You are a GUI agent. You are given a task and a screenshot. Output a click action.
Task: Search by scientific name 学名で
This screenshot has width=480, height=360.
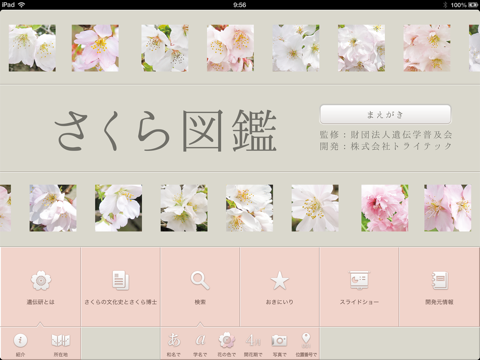(200, 344)
